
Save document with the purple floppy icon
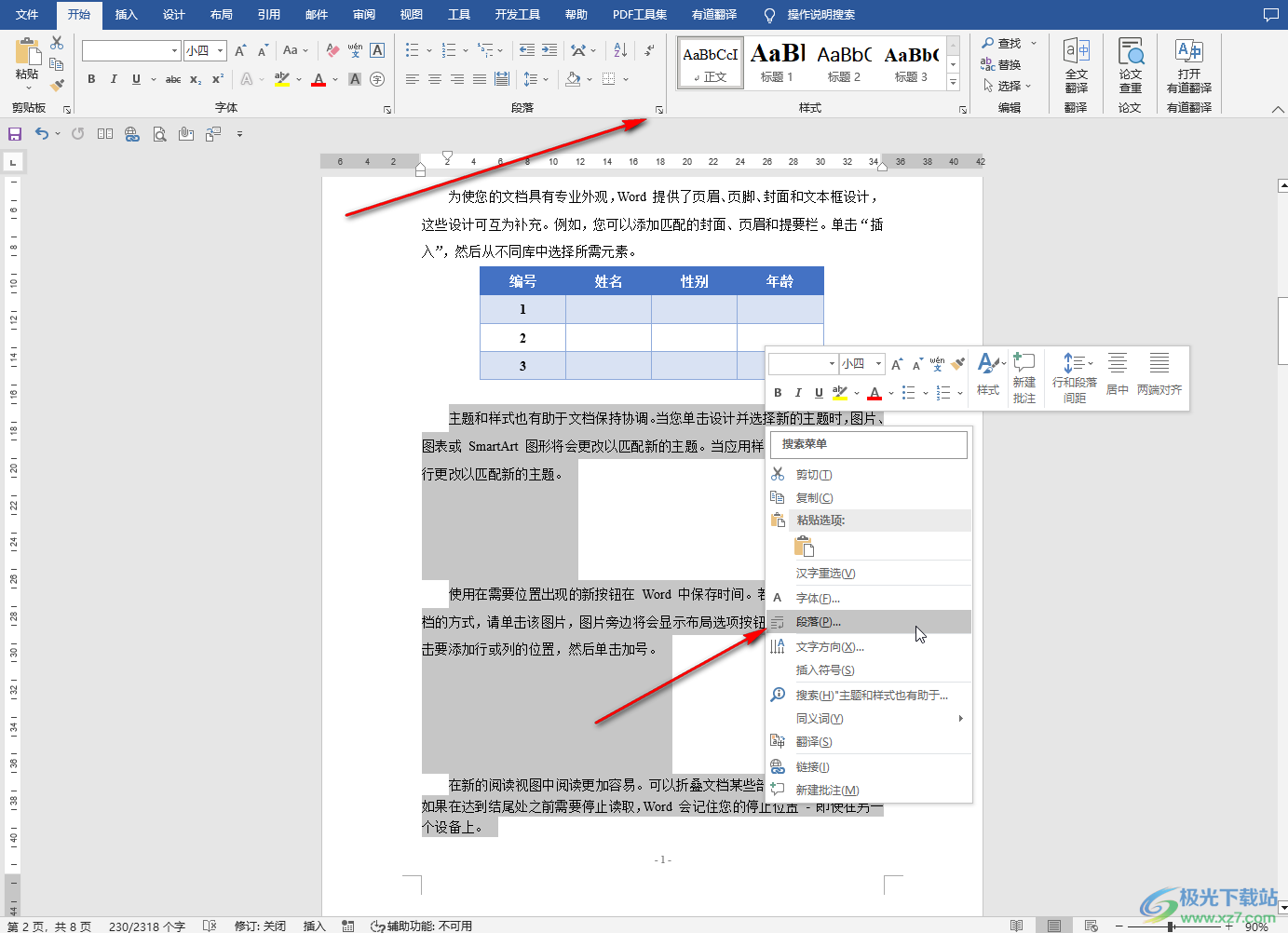pyautogui.click(x=15, y=134)
